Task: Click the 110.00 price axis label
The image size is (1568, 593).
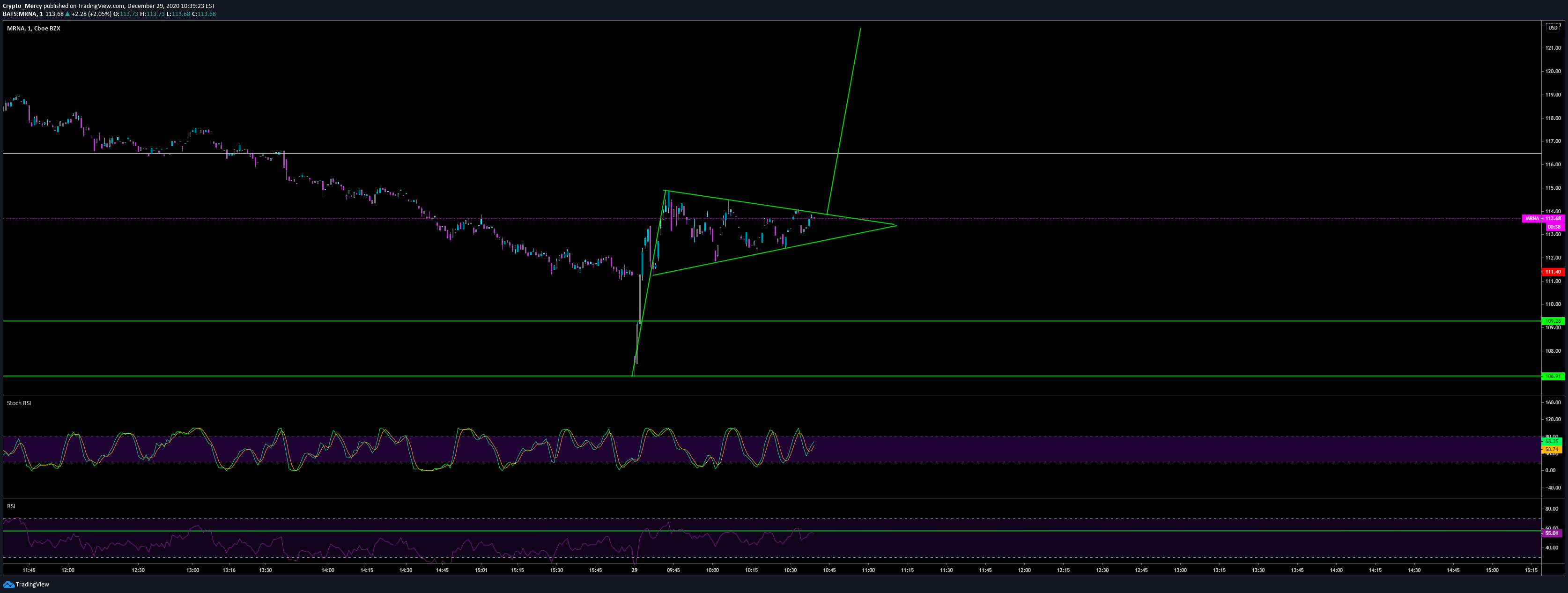Action: click(x=1553, y=304)
